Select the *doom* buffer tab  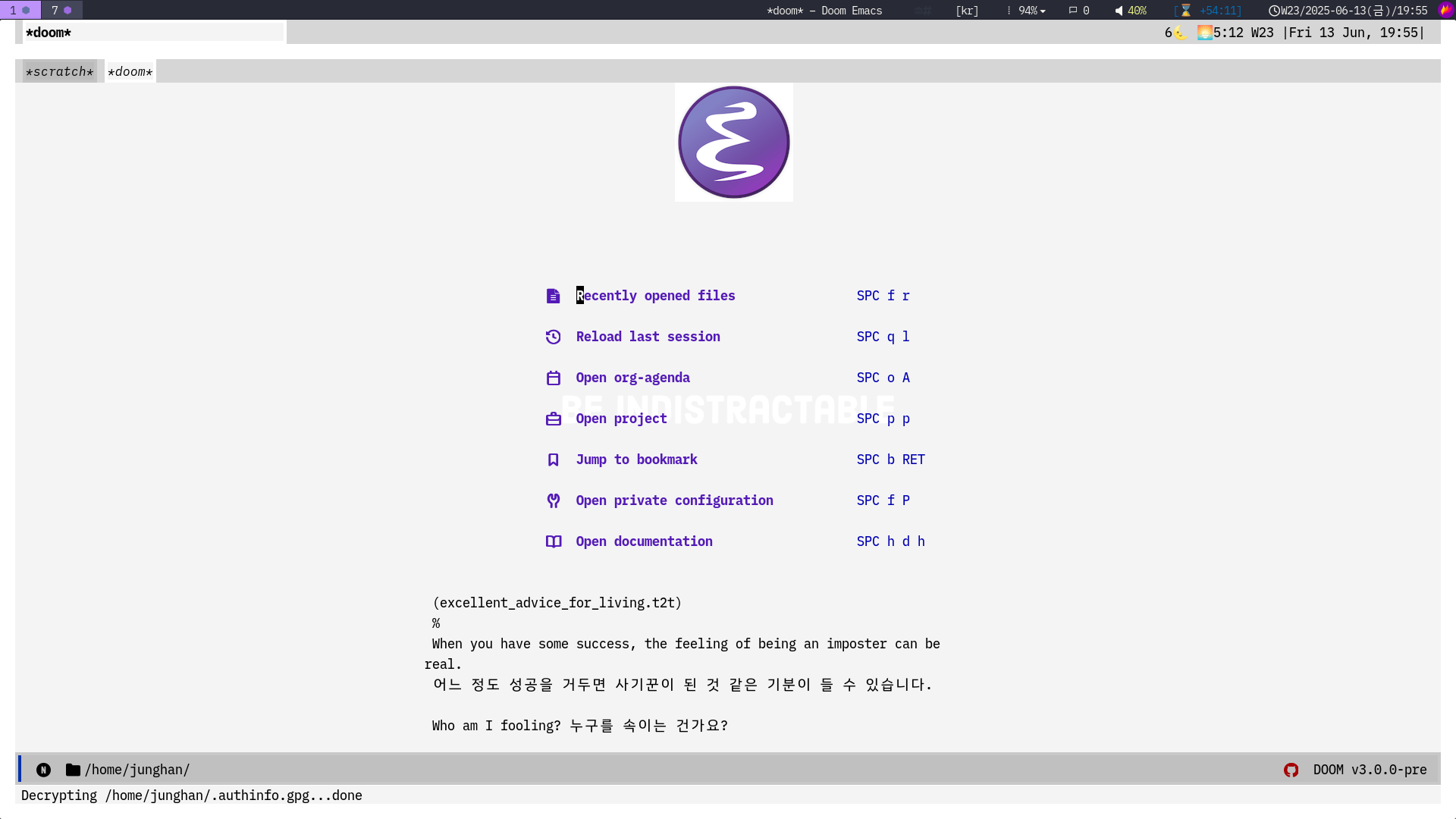click(130, 71)
